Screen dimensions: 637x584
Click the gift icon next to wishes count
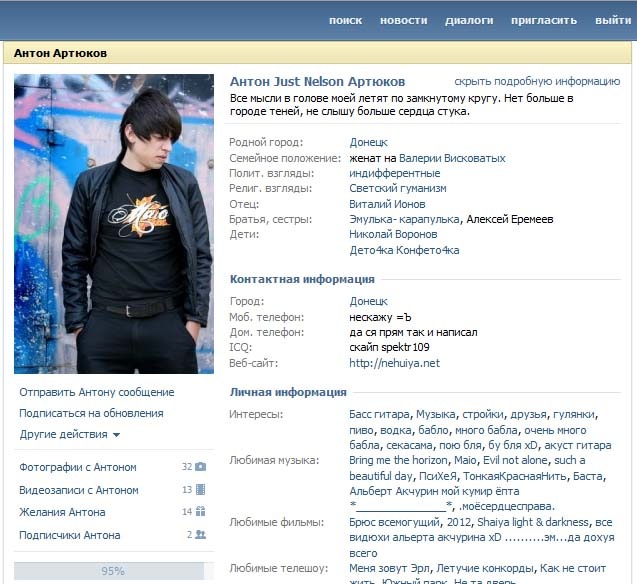point(201,512)
